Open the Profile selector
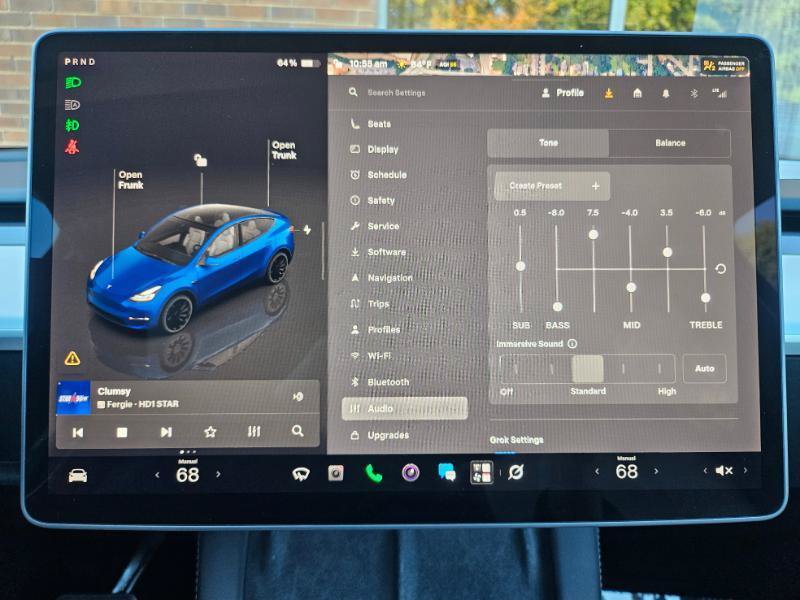Image resolution: width=800 pixels, height=600 pixels. (563, 93)
